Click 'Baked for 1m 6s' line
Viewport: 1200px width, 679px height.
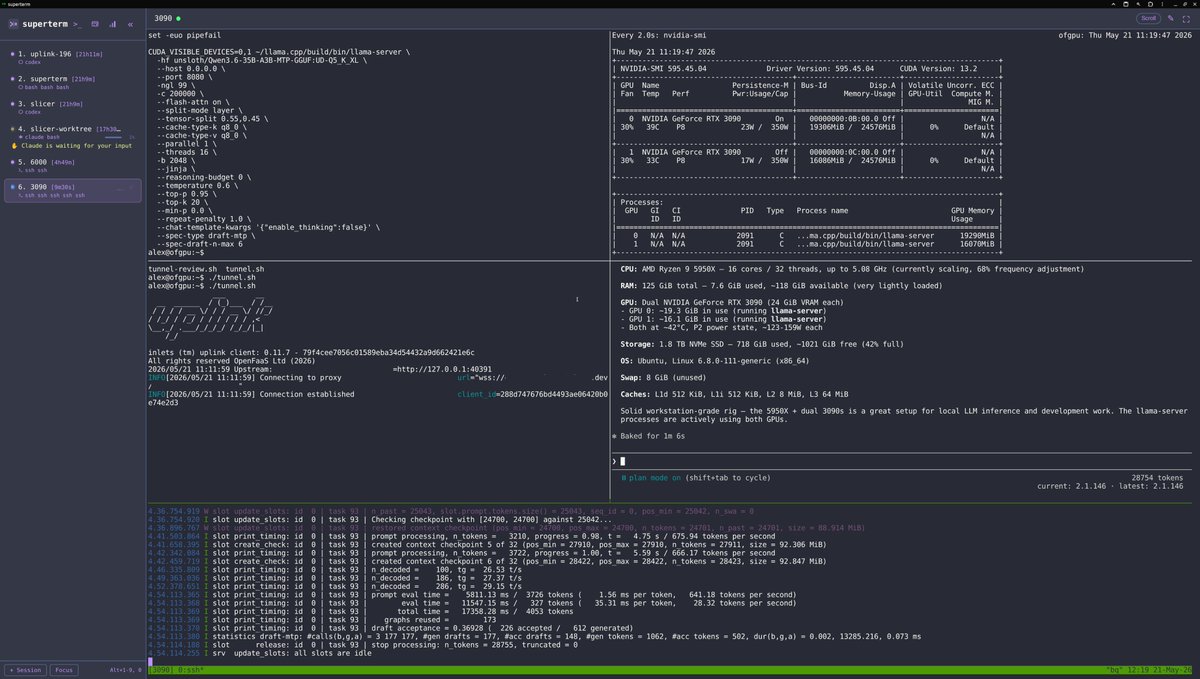(x=648, y=436)
